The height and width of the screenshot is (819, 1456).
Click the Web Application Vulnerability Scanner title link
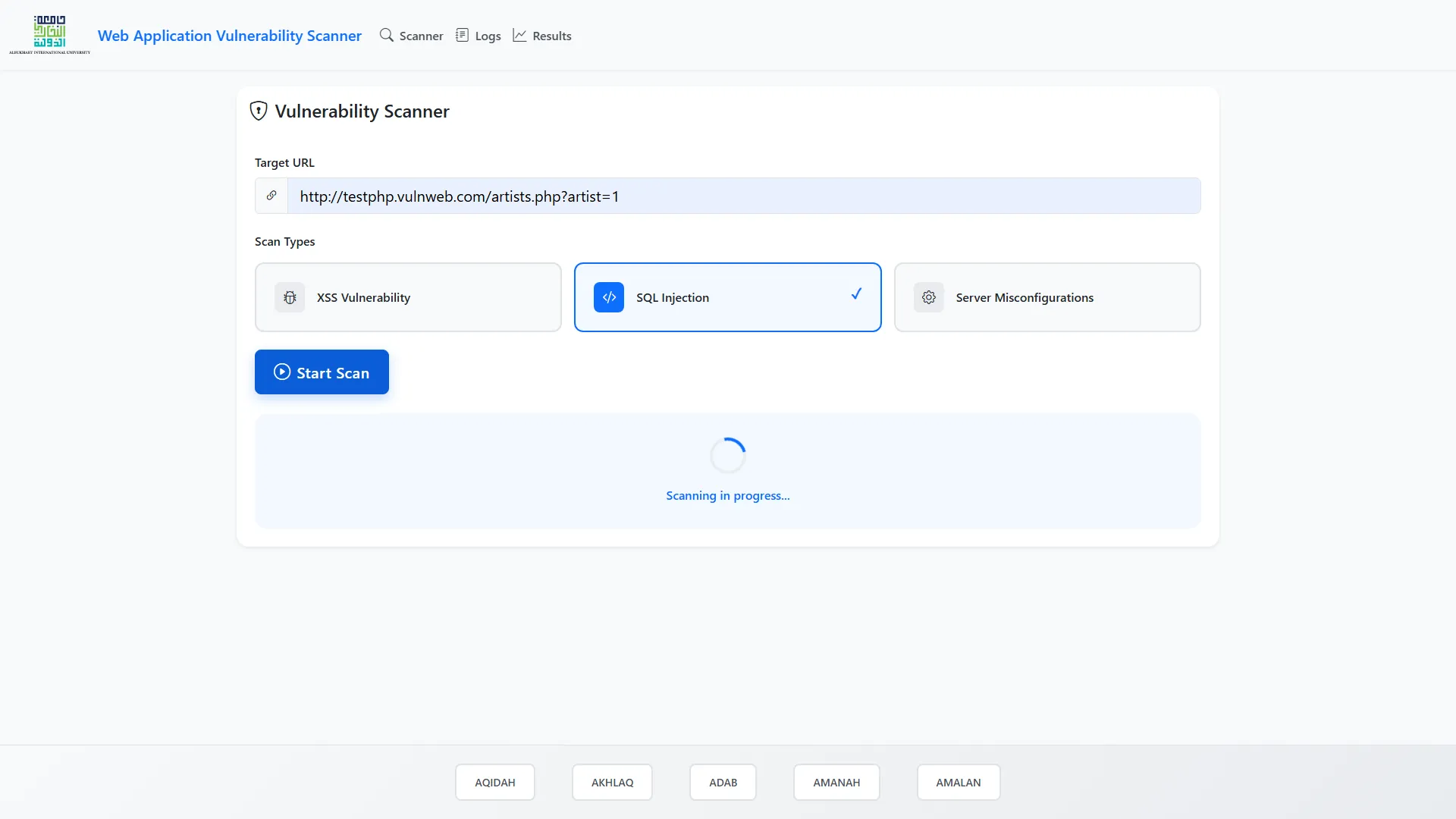tap(230, 36)
